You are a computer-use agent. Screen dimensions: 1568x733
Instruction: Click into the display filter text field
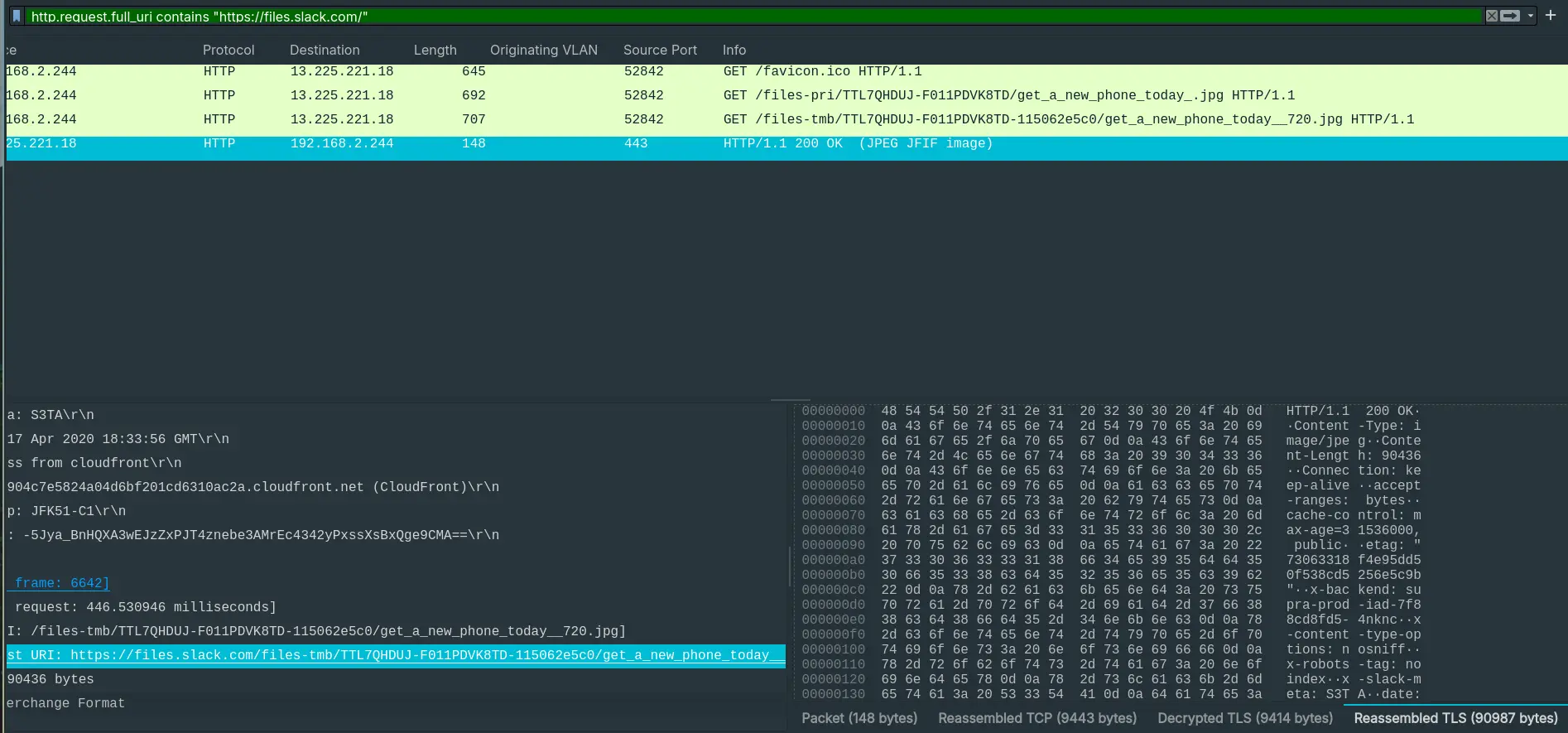point(745,16)
